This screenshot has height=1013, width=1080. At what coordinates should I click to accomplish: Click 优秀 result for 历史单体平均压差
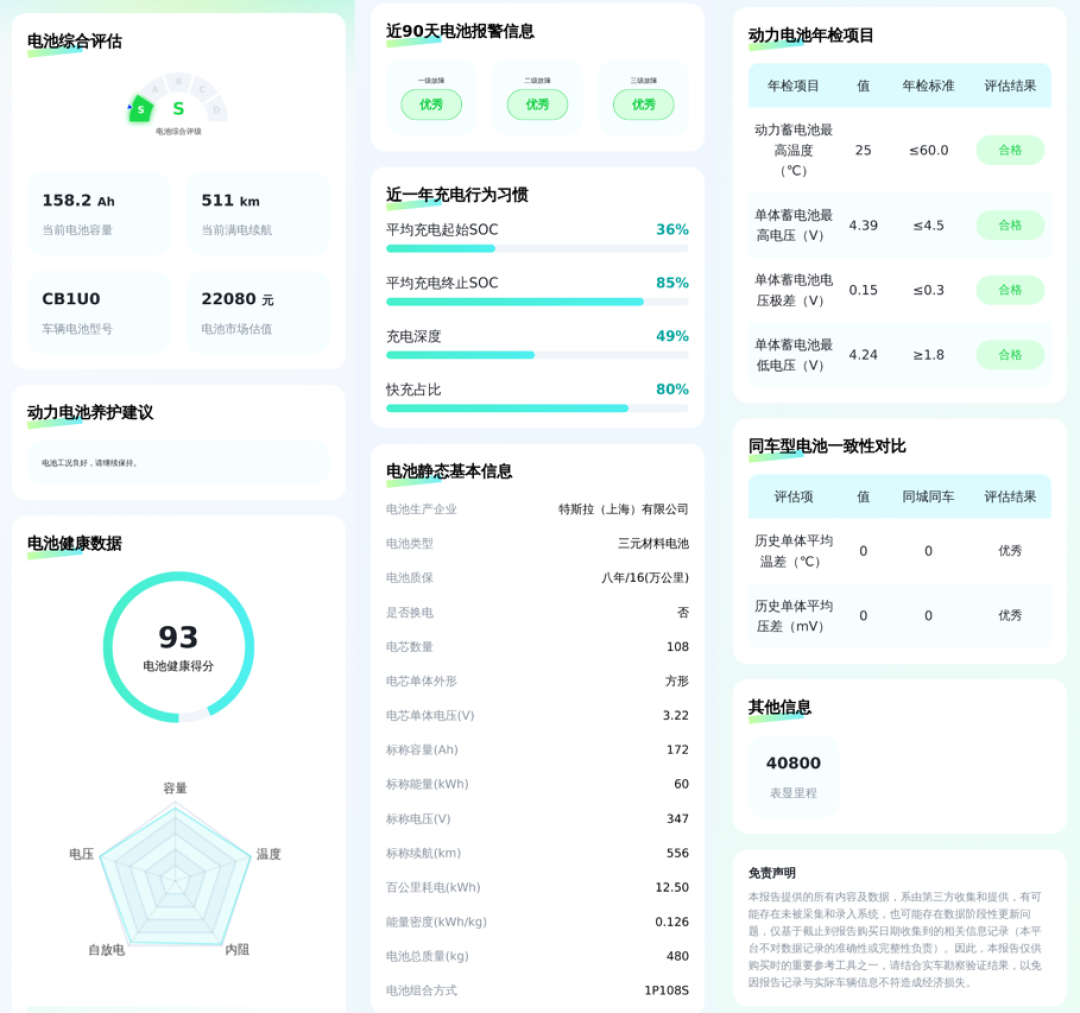[x=1010, y=615]
